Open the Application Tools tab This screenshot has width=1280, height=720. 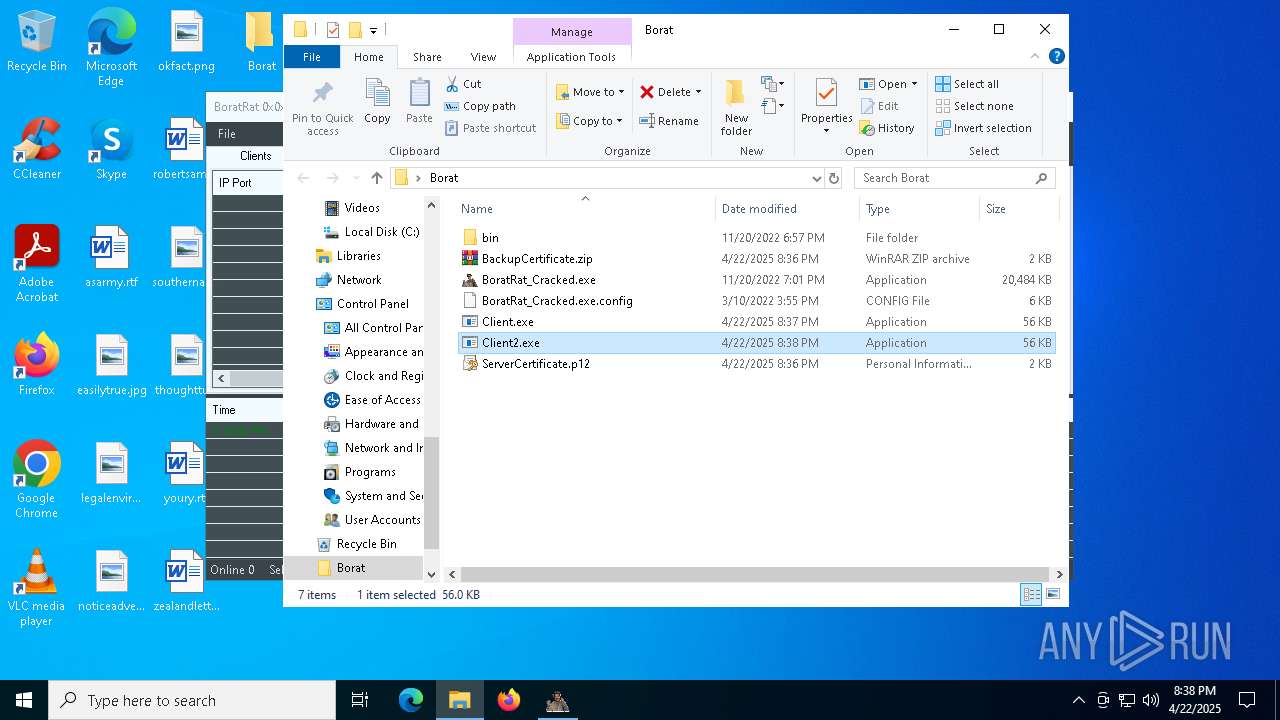point(571,57)
